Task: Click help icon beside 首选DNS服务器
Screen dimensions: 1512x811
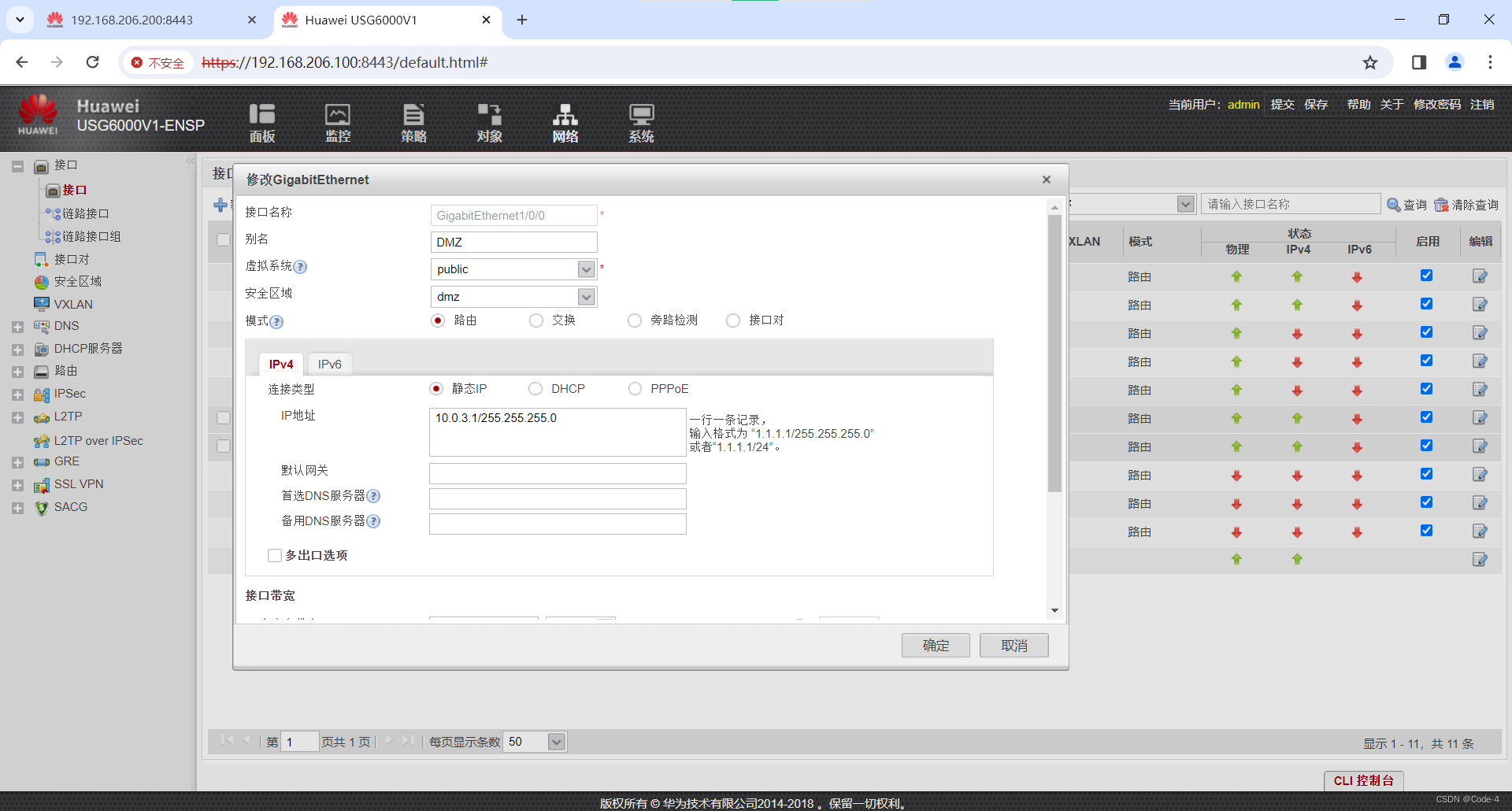Action: point(373,496)
